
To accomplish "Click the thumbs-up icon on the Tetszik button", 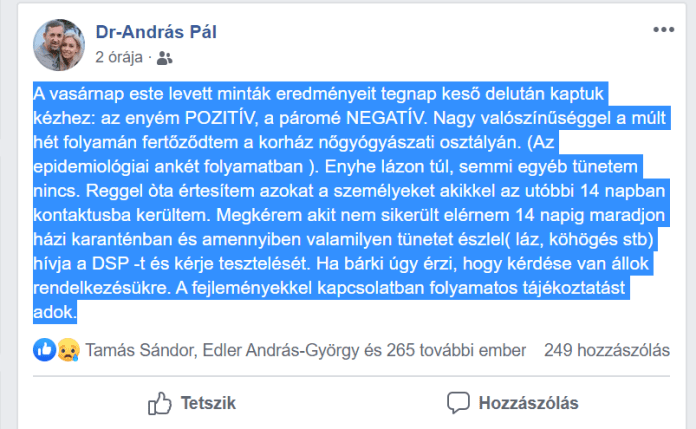I will (x=160, y=403).
